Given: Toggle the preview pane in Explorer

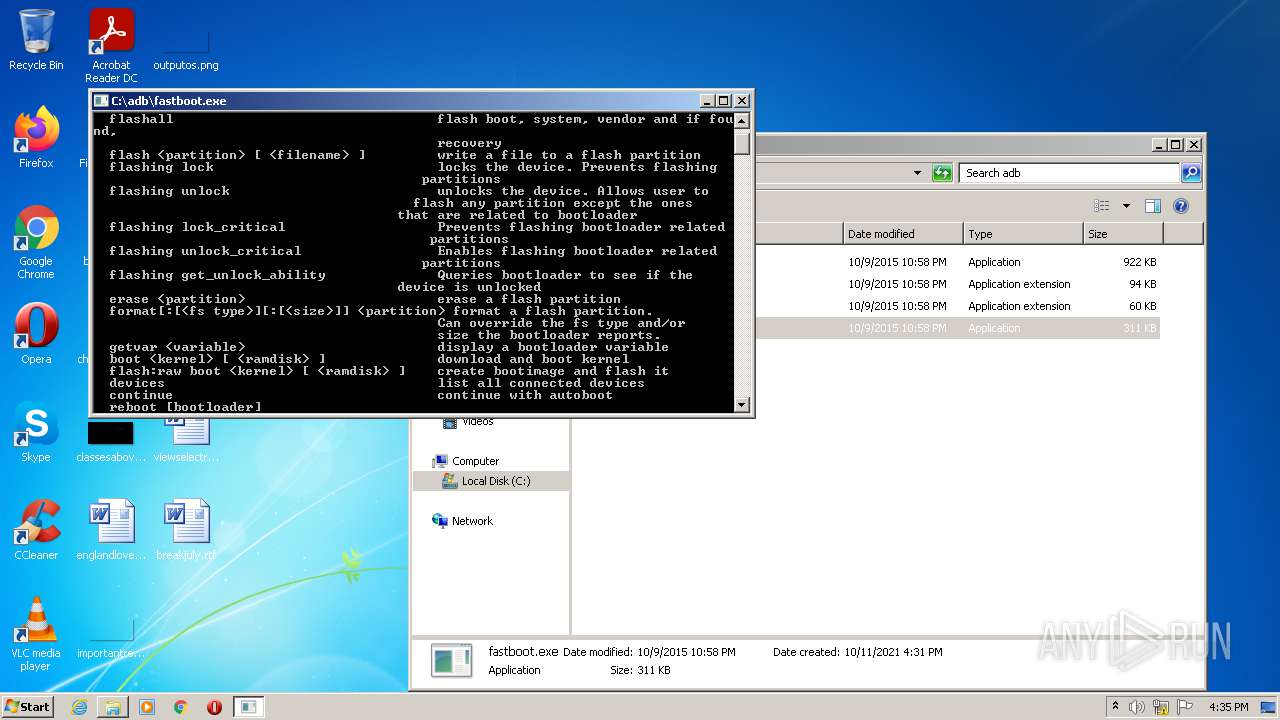Looking at the screenshot, I should (1153, 206).
